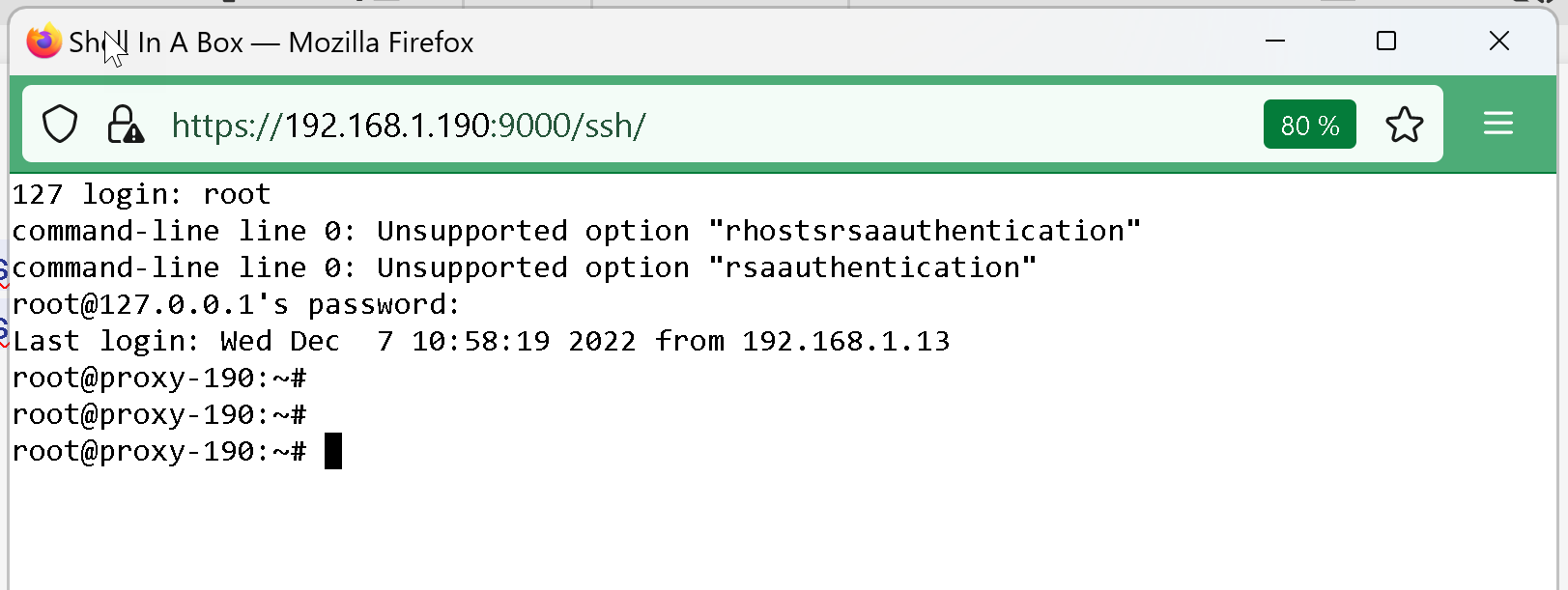Close the Firefox window
This screenshot has height=590, width=1568.
(x=1498, y=41)
